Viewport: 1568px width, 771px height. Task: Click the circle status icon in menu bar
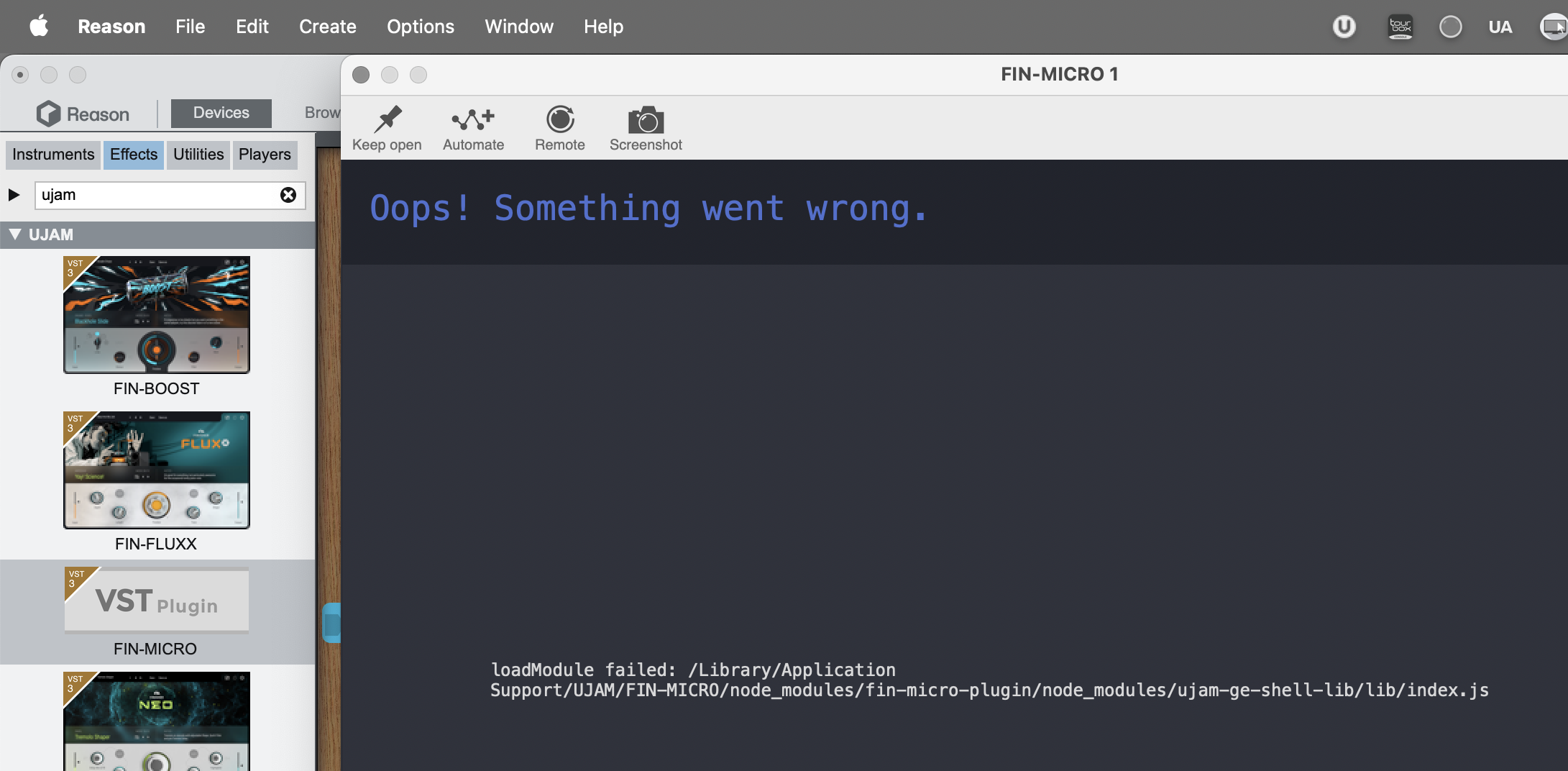pyautogui.click(x=1450, y=27)
